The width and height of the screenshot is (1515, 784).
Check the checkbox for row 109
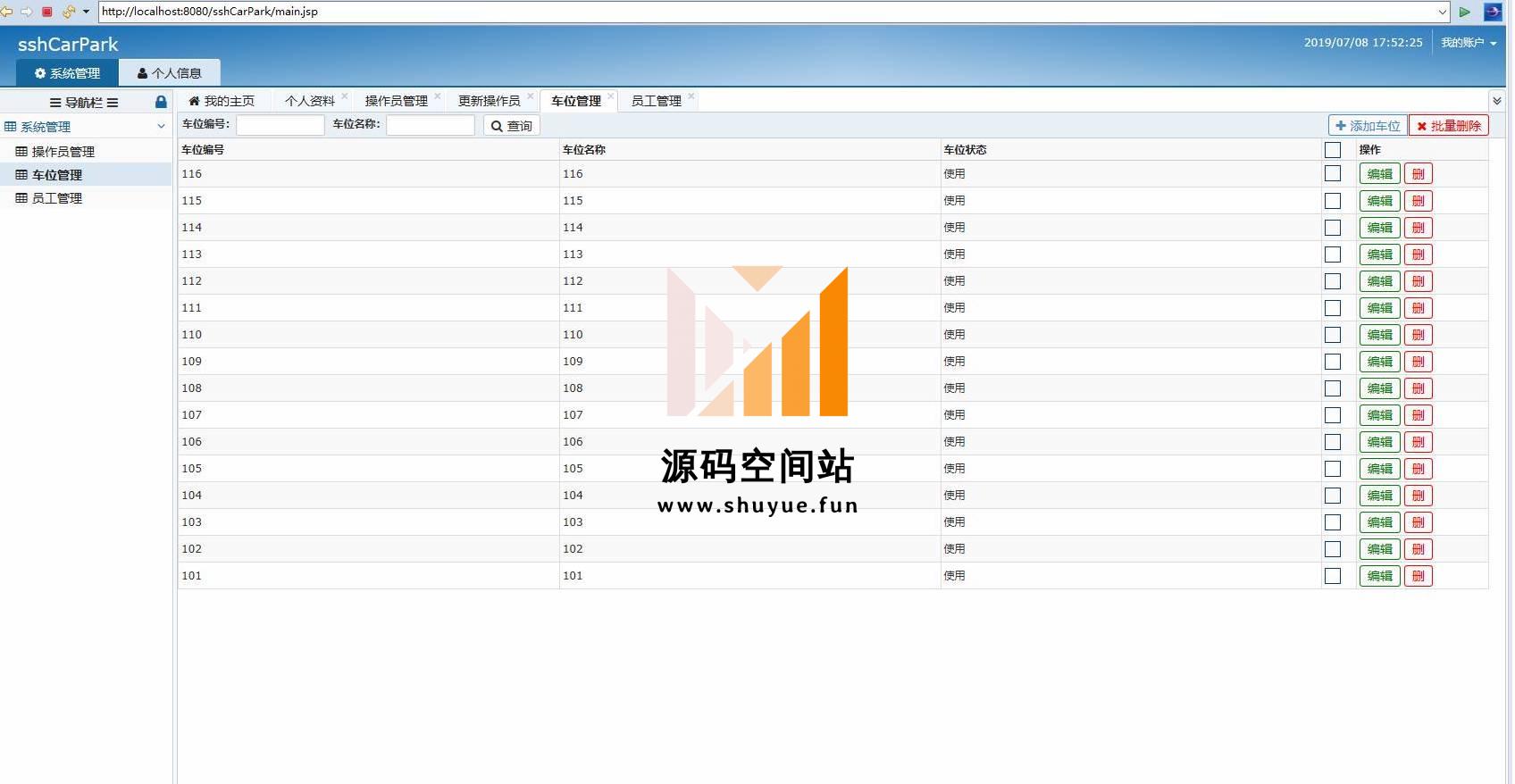pos(1333,362)
